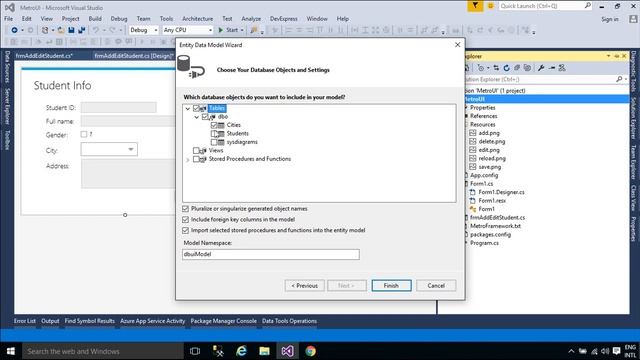Open the Build menu
The image size is (640, 360).
[x=95, y=19]
